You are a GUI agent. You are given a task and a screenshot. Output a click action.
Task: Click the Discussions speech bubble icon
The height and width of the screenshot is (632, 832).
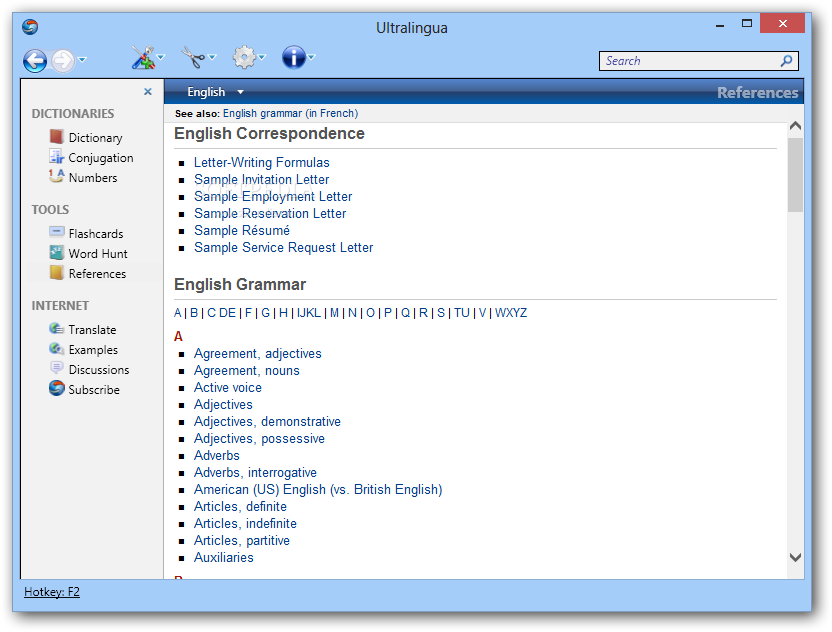(56, 368)
